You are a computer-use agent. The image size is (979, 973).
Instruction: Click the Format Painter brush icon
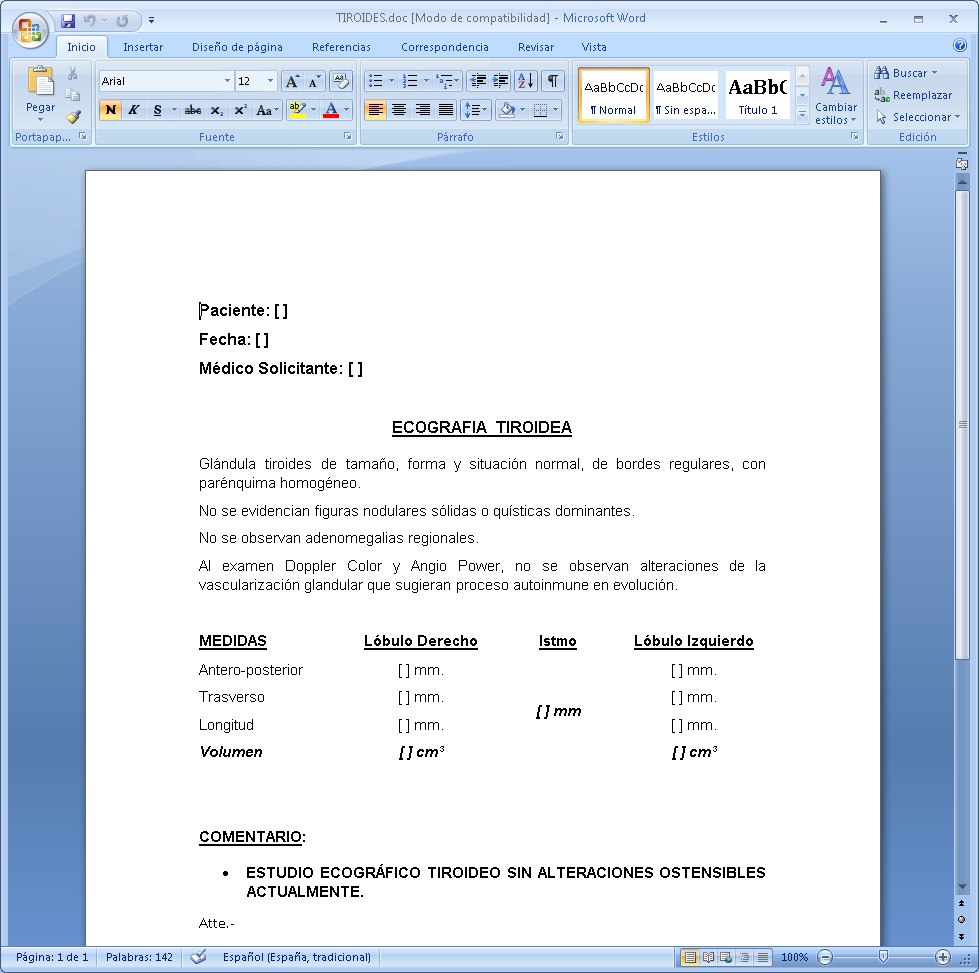[73, 117]
